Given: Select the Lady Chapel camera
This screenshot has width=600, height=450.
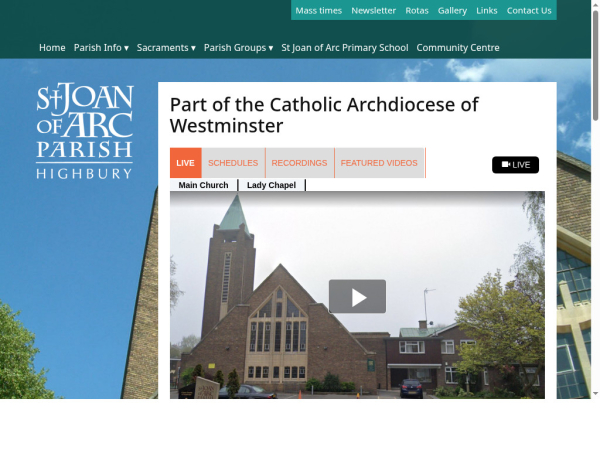Looking at the screenshot, I should click(x=271, y=185).
